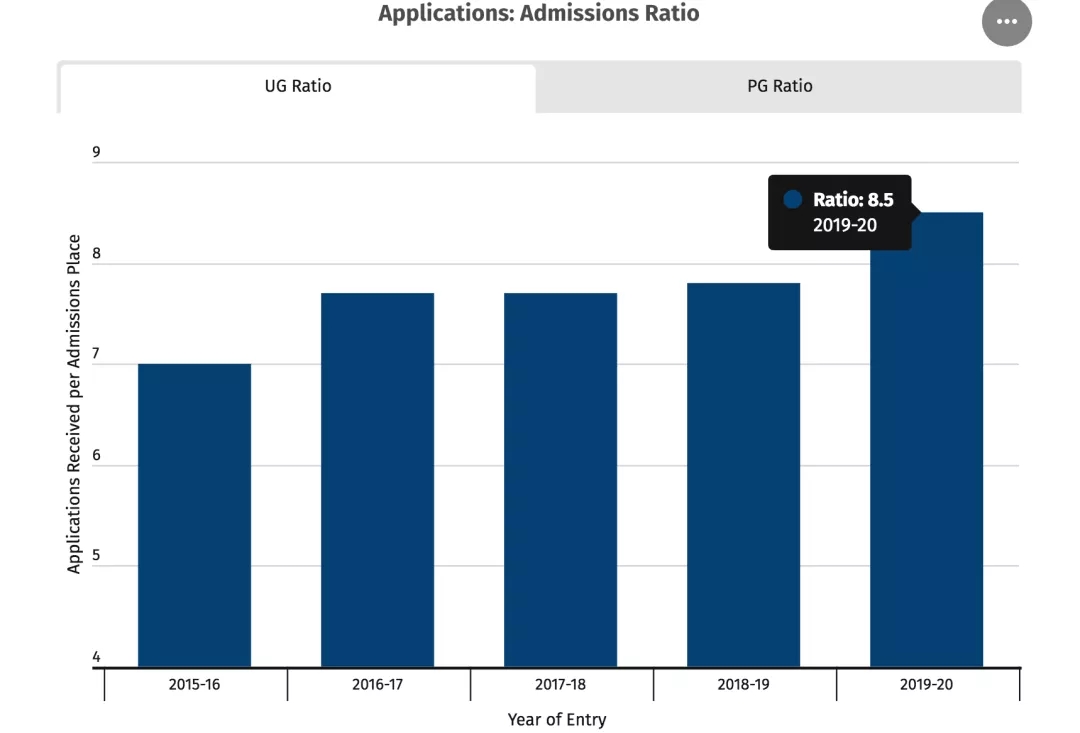
Task: Select the 2015-16 bar in the chart
Action: click(x=194, y=515)
